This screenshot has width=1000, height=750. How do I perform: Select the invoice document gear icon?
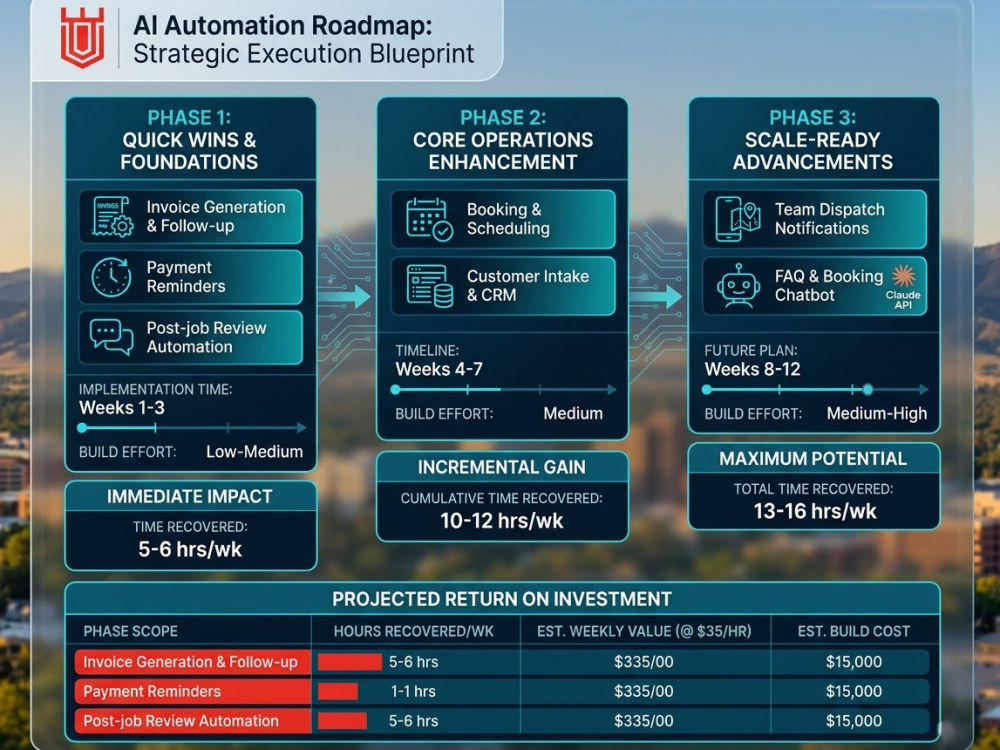(x=113, y=217)
